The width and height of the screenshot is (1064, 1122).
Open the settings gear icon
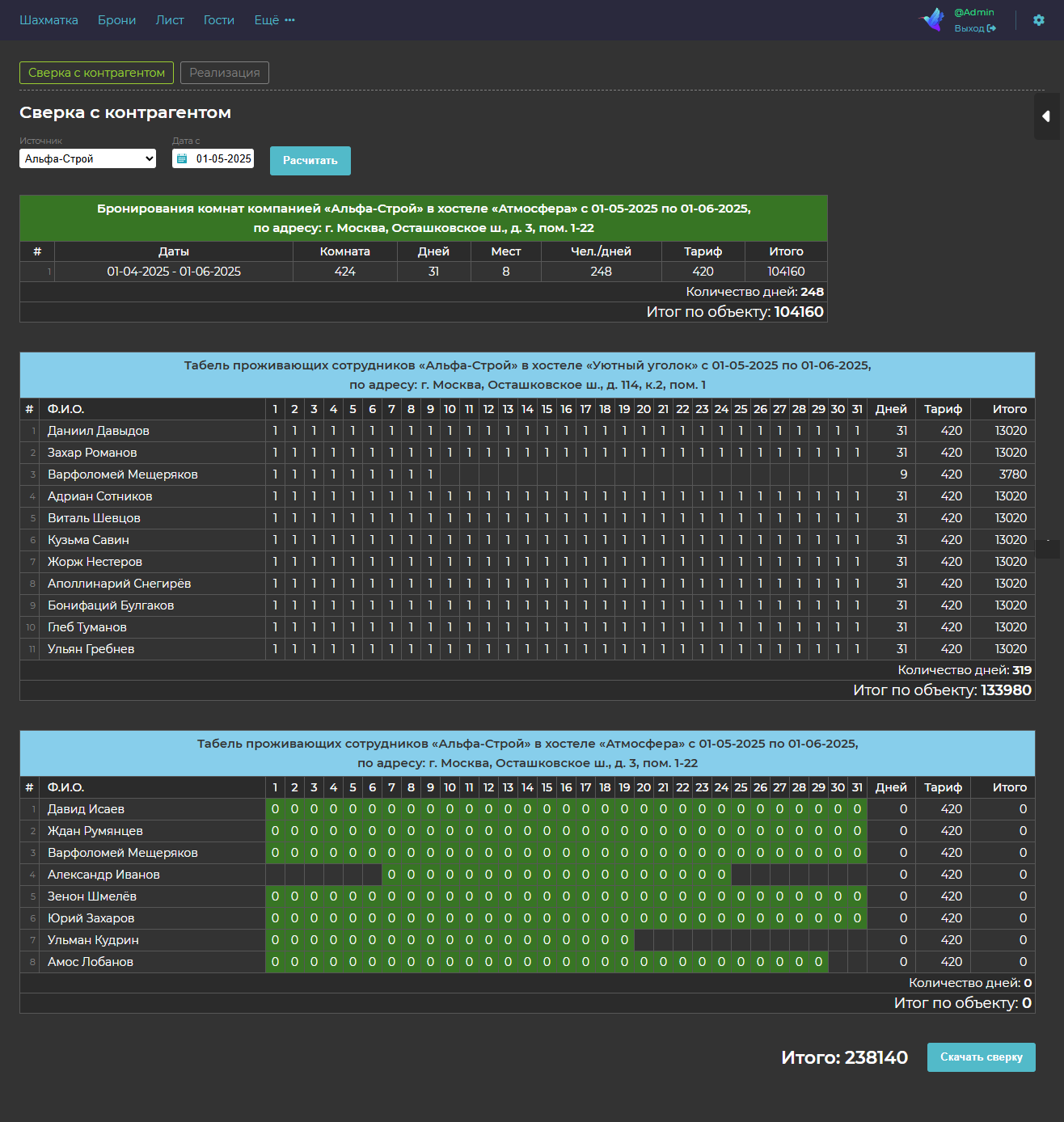click(1039, 20)
